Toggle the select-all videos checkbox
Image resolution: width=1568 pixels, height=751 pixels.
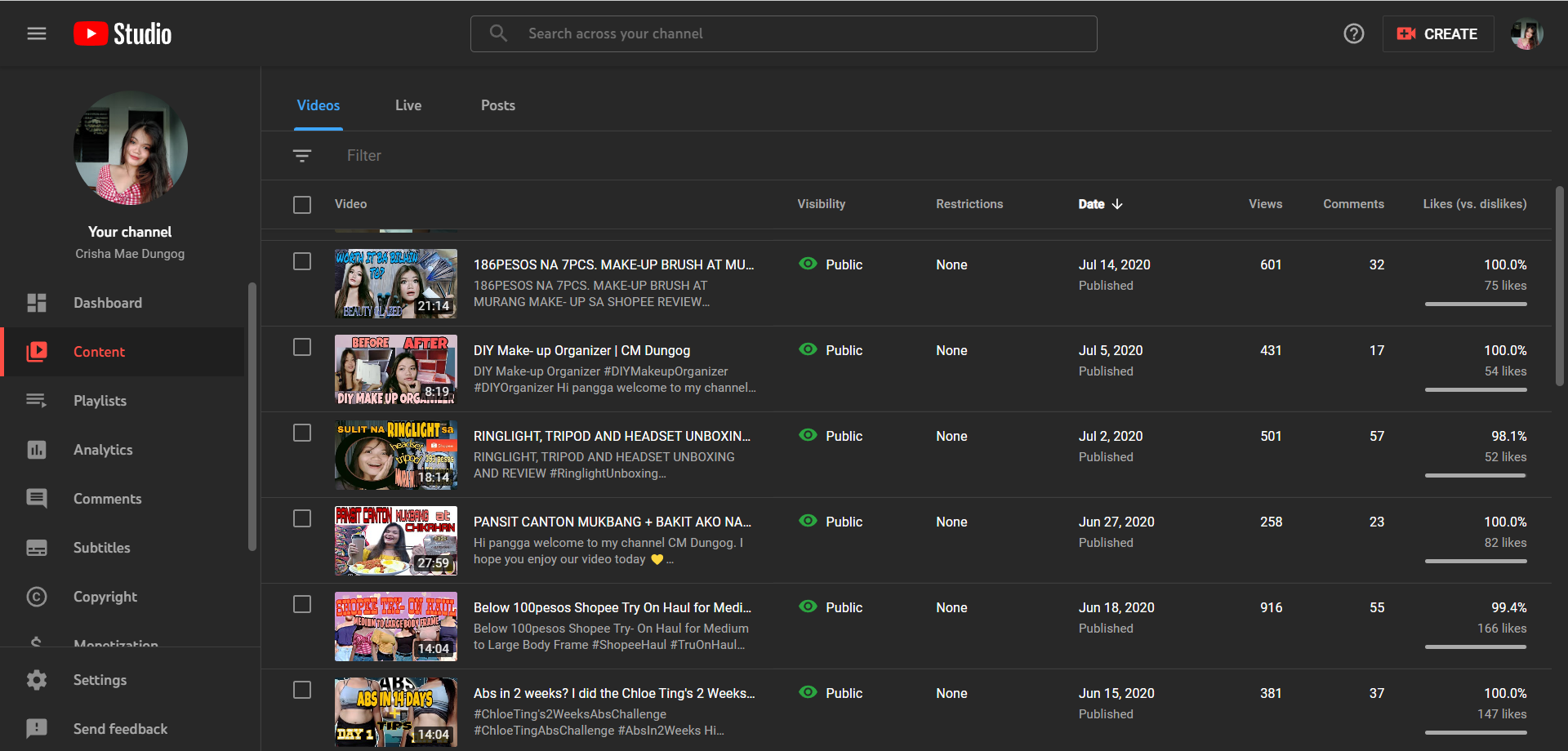[x=302, y=204]
